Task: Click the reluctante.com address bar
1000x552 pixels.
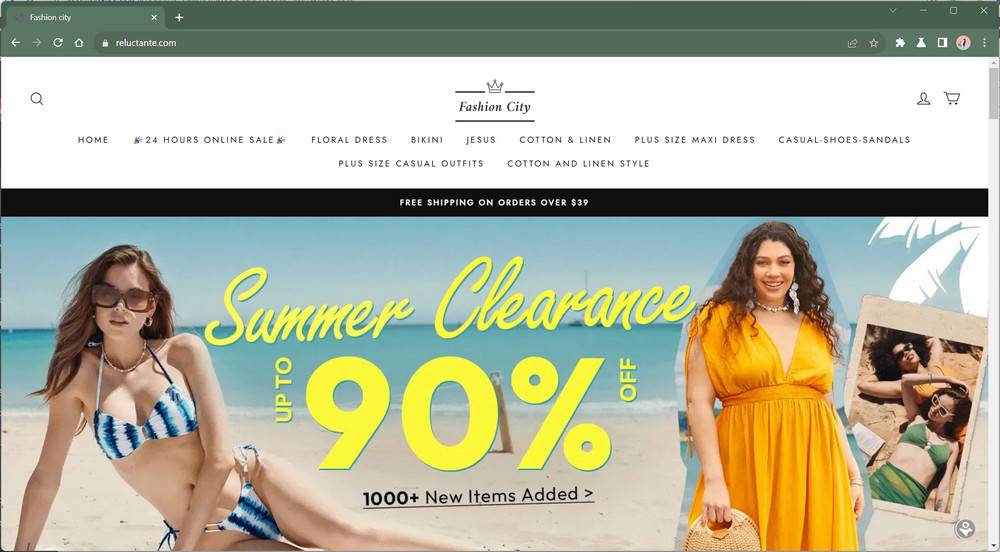Action: [x=472, y=43]
